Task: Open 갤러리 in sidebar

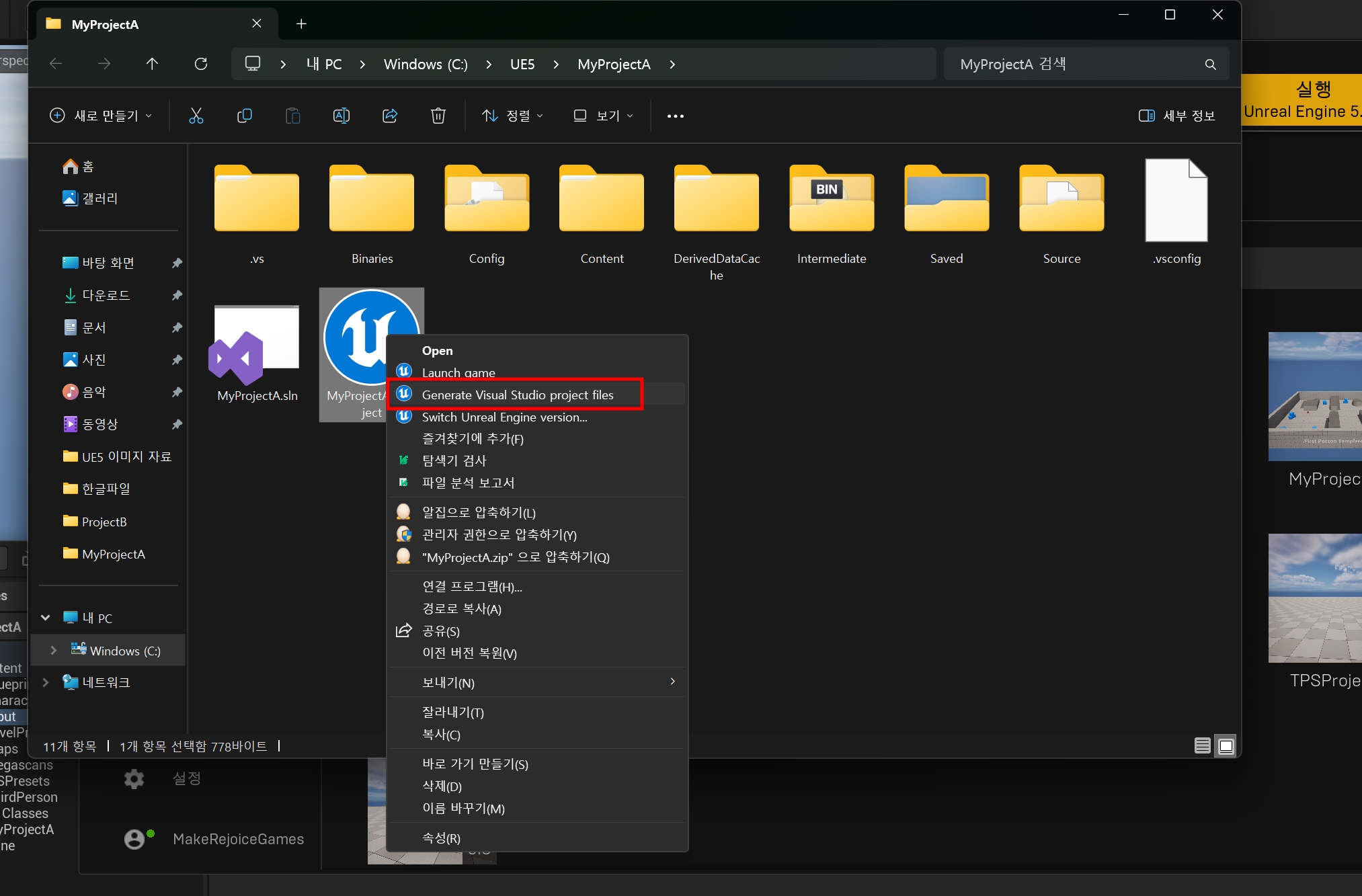Action: (99, 198)
